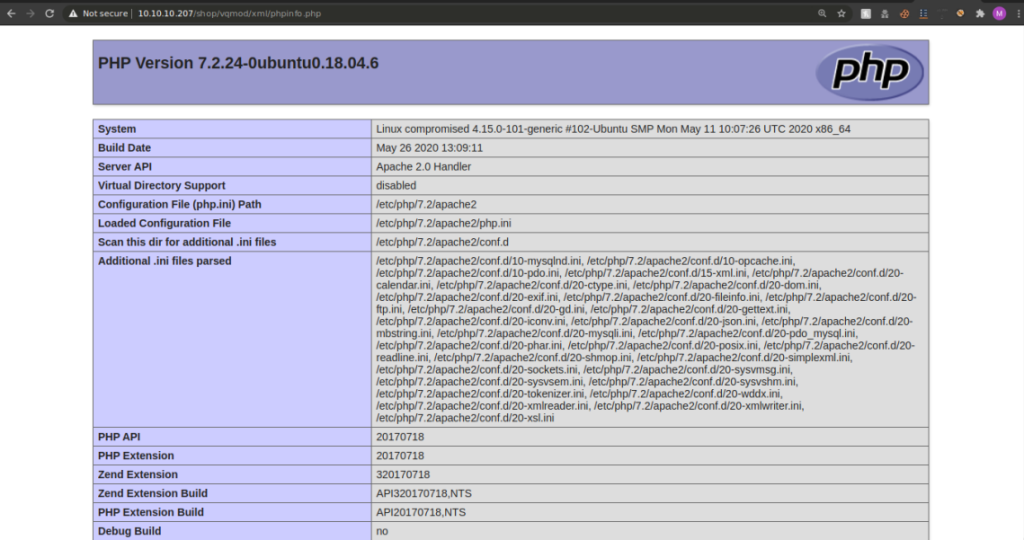Click the grey figure extension icon

pyautogui.click(x=885, y=13)
